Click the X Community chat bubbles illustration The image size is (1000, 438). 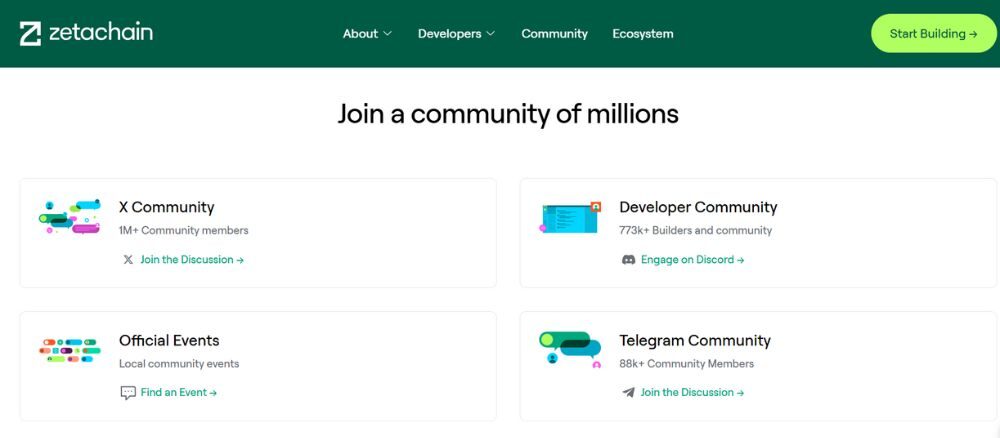coord(70,217)
